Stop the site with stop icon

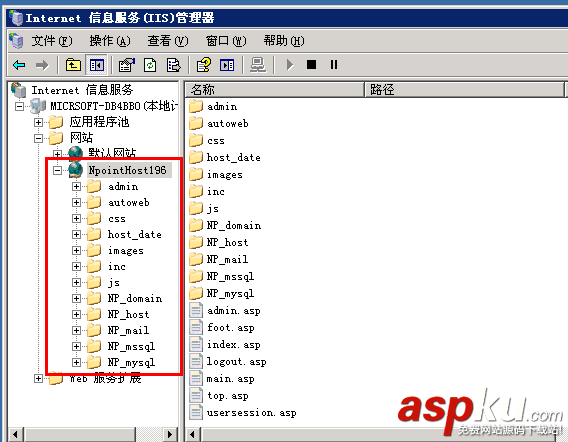(311, 65)
